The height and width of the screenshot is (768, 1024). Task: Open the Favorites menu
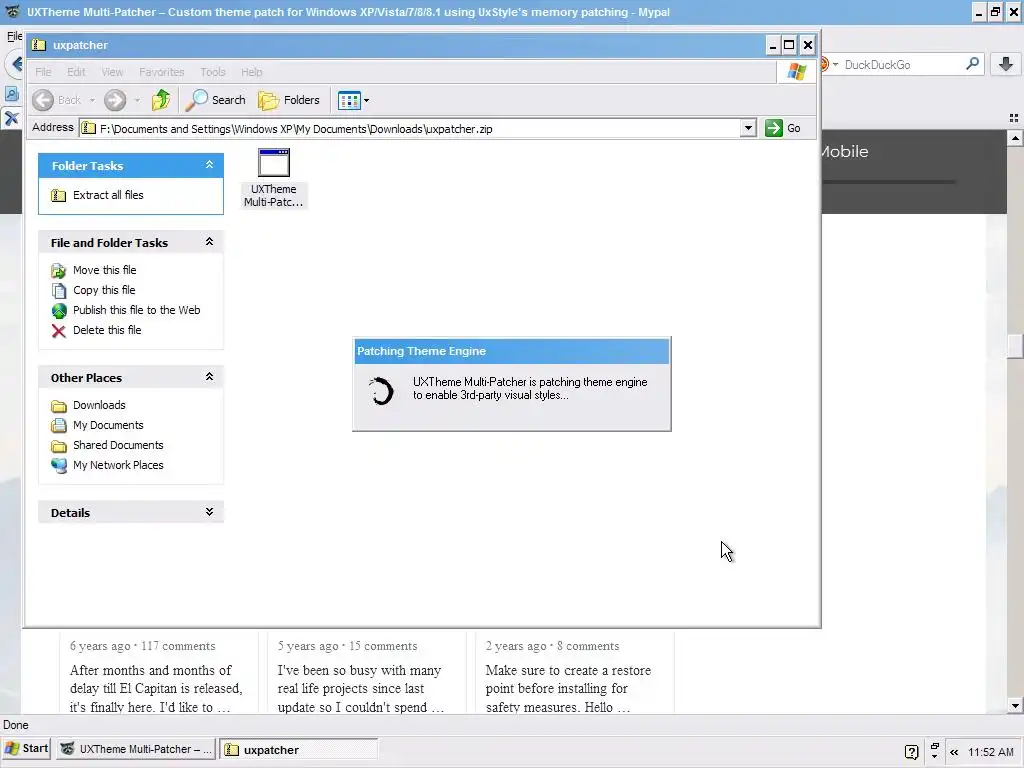pyautogui.click(x=161, y=72)
